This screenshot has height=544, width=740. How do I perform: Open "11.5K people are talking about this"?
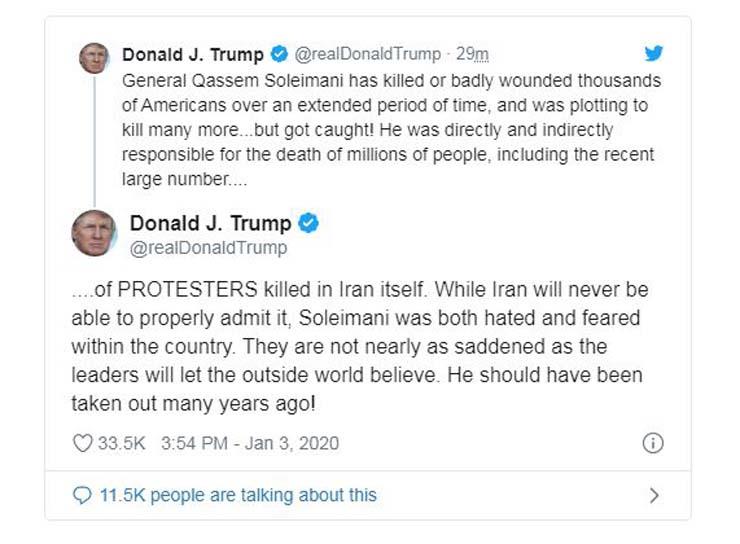coord(237,495)
